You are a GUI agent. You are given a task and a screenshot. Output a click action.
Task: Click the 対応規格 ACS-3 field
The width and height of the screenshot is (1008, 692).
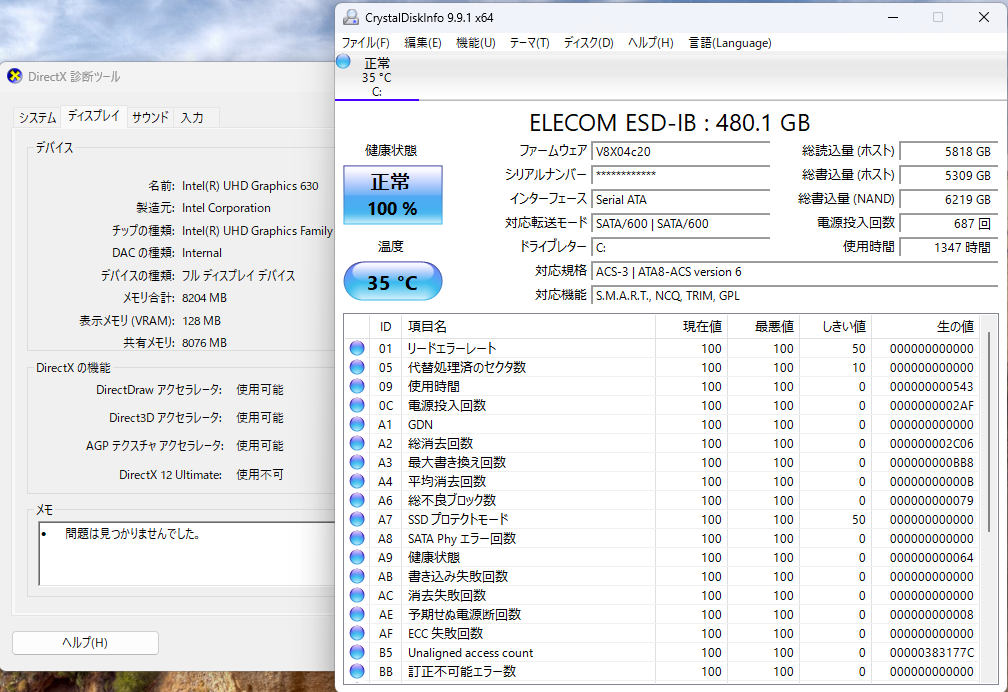coord(795,271)
